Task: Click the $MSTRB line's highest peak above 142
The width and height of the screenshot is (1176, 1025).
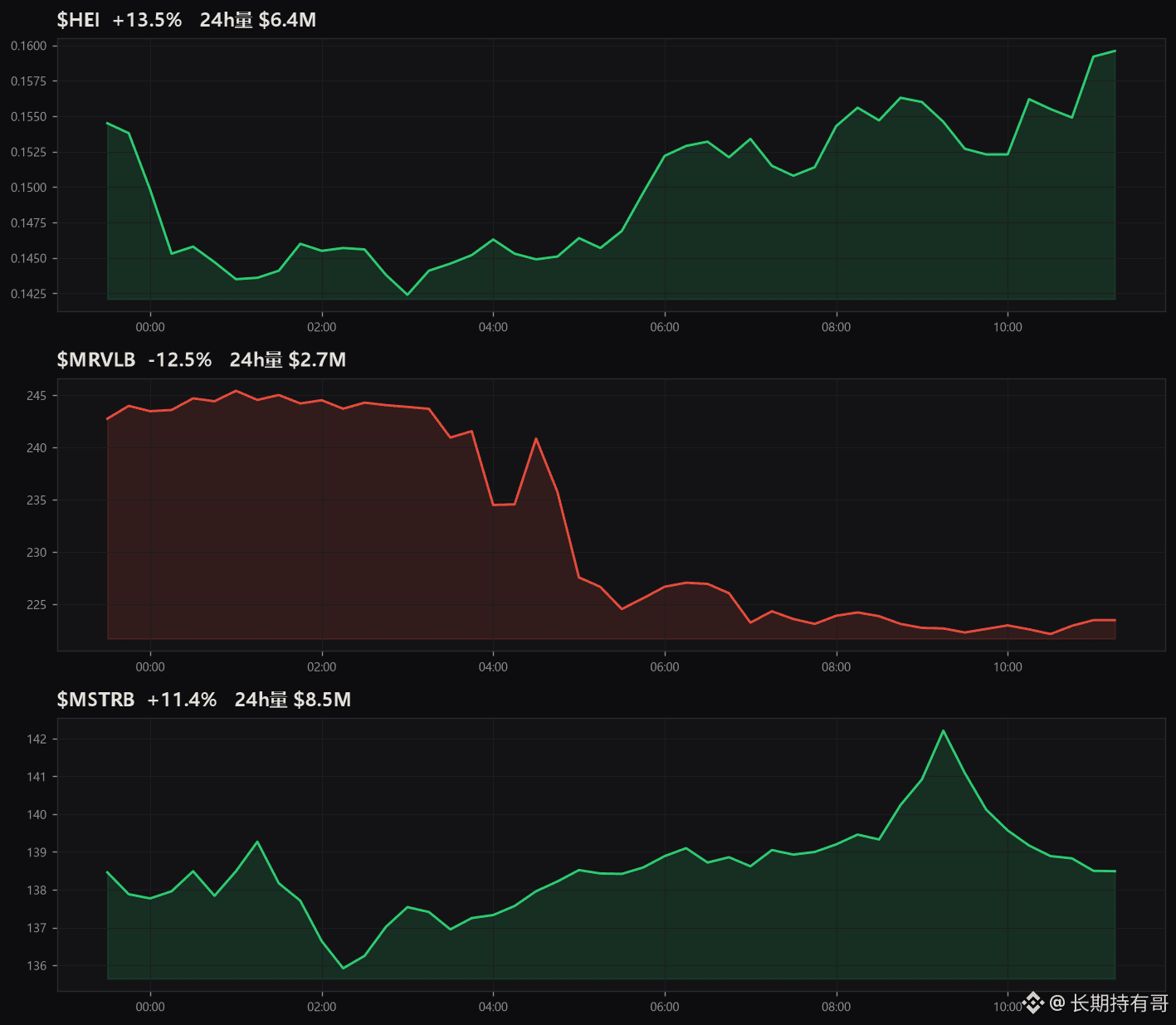Action: [x=943, y=731]
